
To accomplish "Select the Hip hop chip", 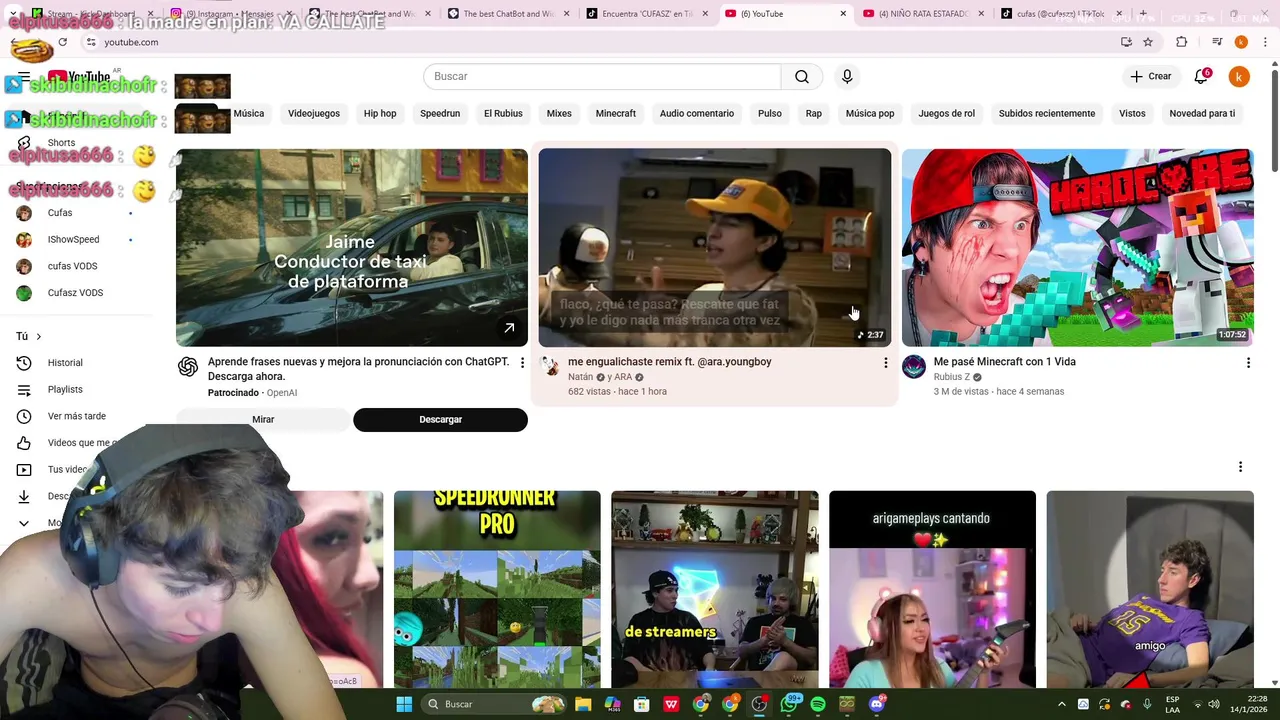I will click(x=380, y=114).
